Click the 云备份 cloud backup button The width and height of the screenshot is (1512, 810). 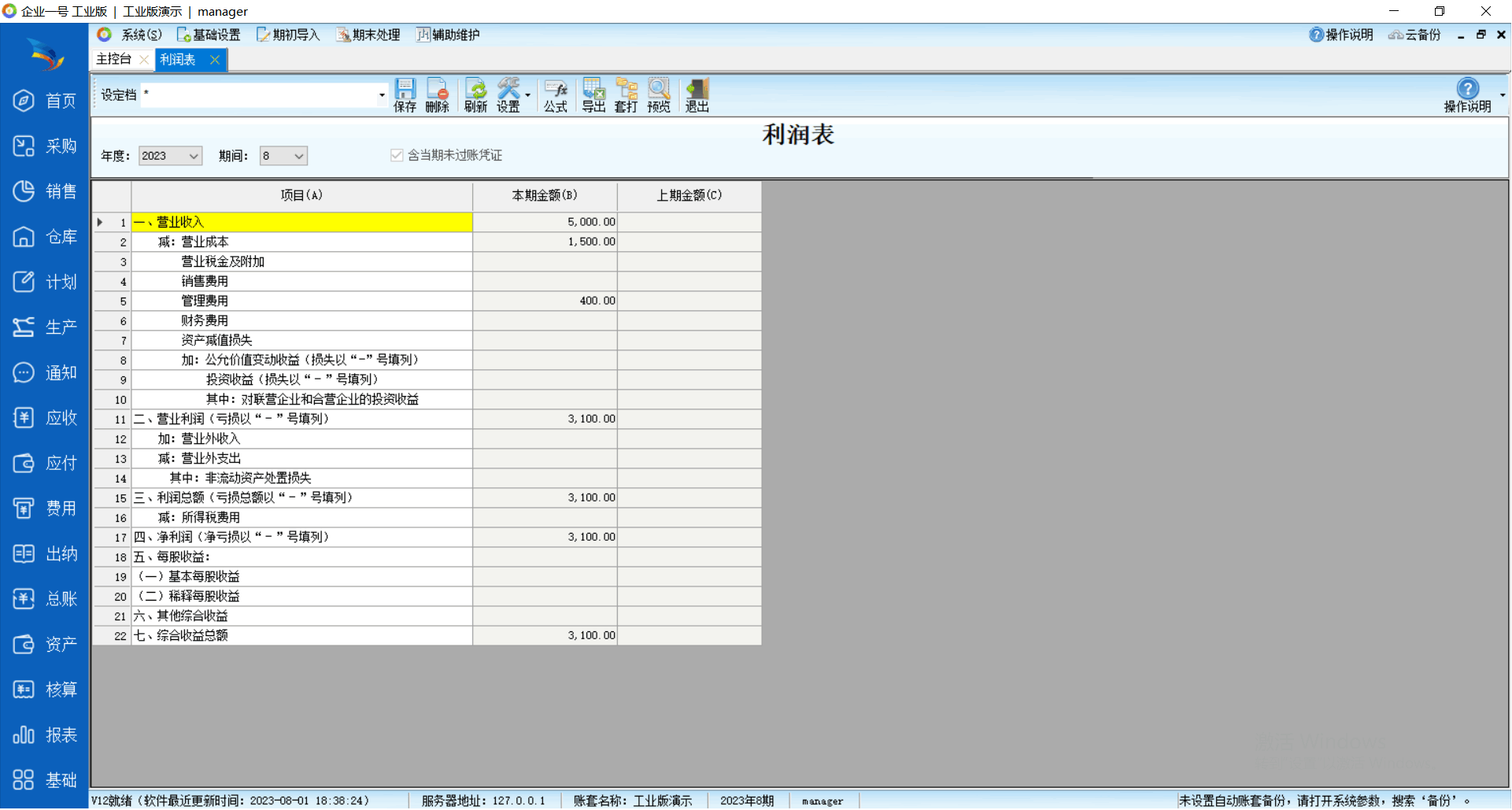coord(1414,35)
